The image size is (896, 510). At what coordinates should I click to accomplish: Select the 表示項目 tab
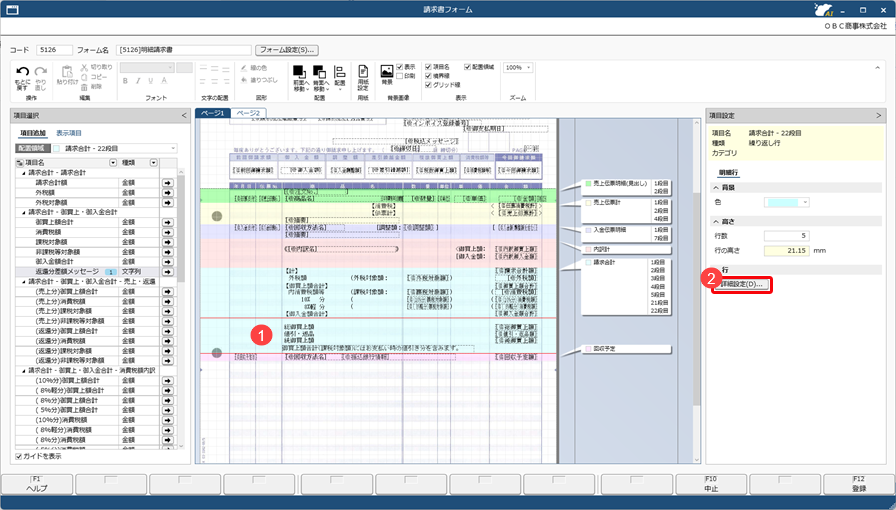tap(69, 133)
